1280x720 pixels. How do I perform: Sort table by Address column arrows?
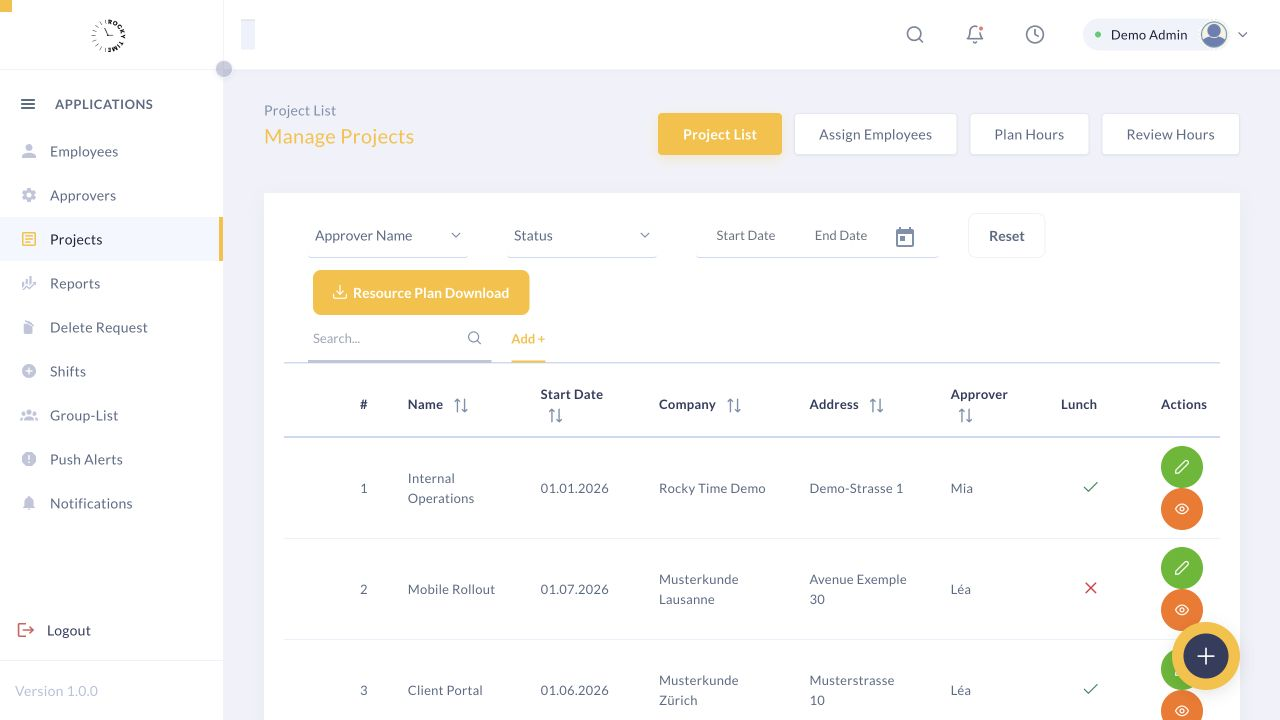click(876, 405)
